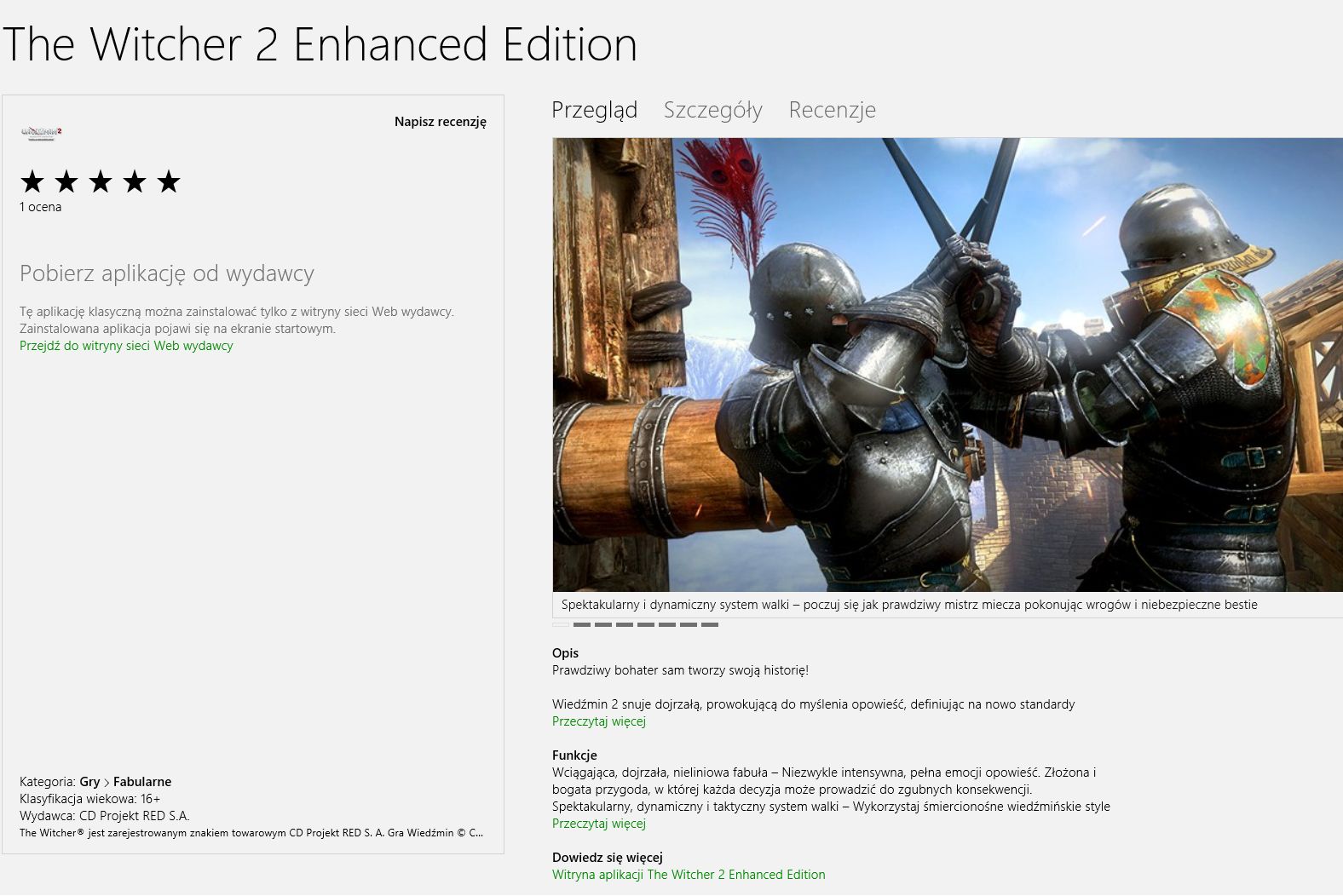Click the "Klasyfikacja wiekowa: 16+" line
Viewport: 1343px width, 896px height.
89,799
